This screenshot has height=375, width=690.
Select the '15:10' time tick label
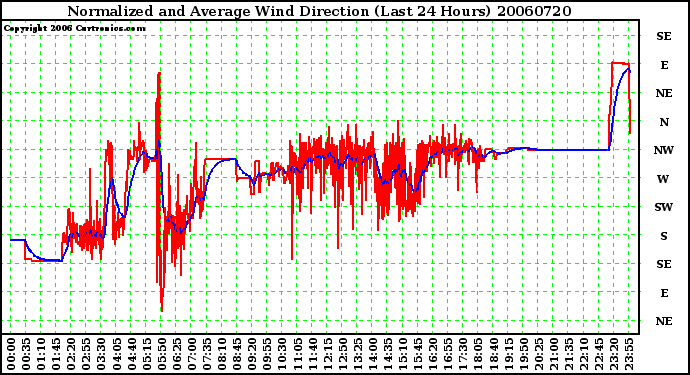point(403,354)
